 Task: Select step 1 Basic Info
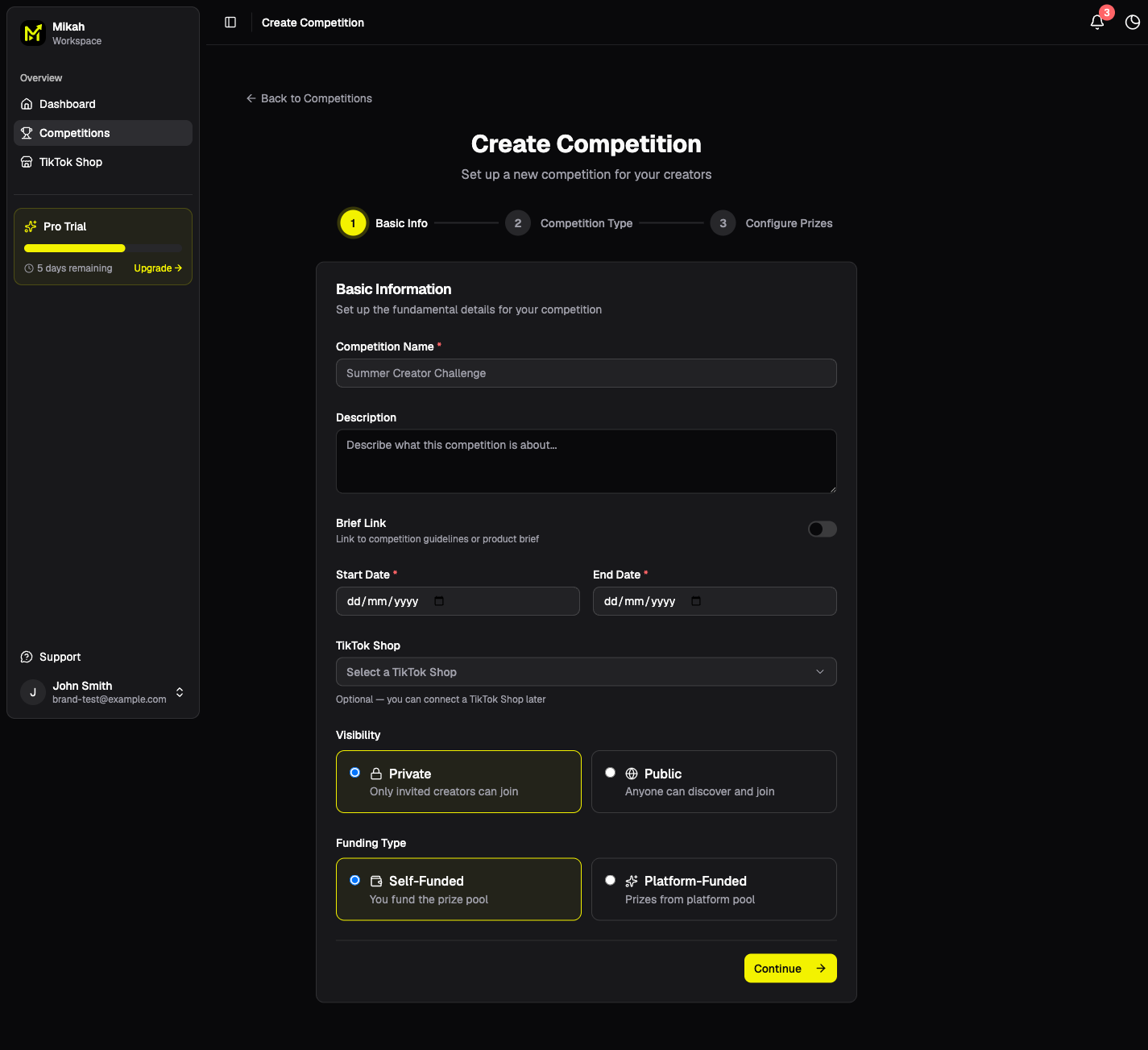[383, 223]
